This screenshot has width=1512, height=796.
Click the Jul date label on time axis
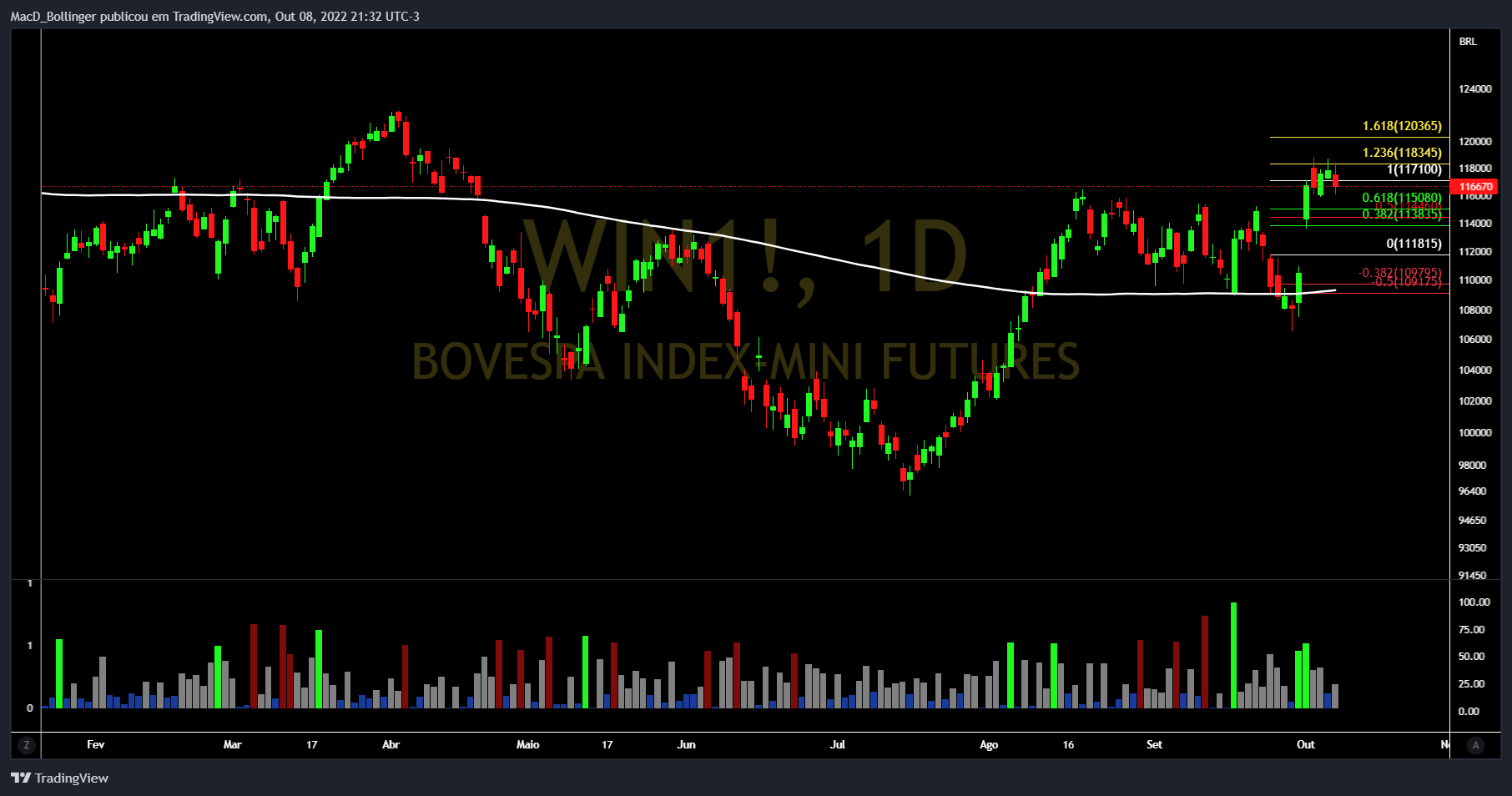click(x=837, y=745)
